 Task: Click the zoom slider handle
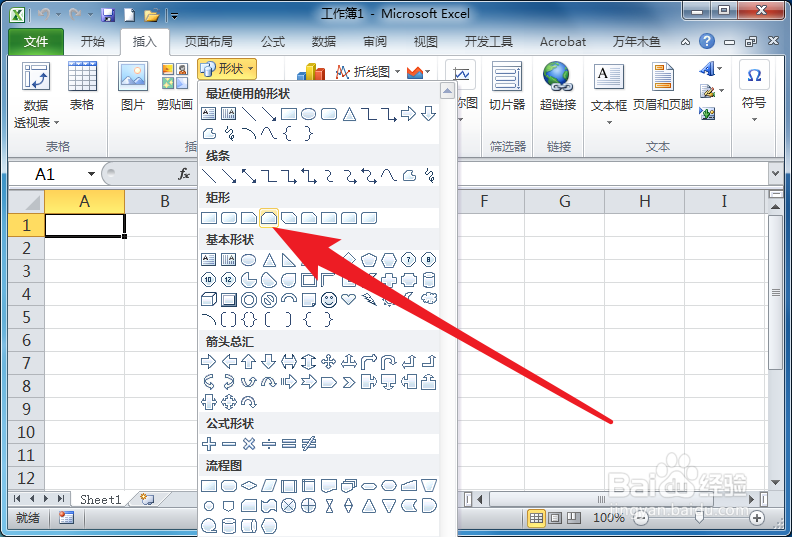699,517
